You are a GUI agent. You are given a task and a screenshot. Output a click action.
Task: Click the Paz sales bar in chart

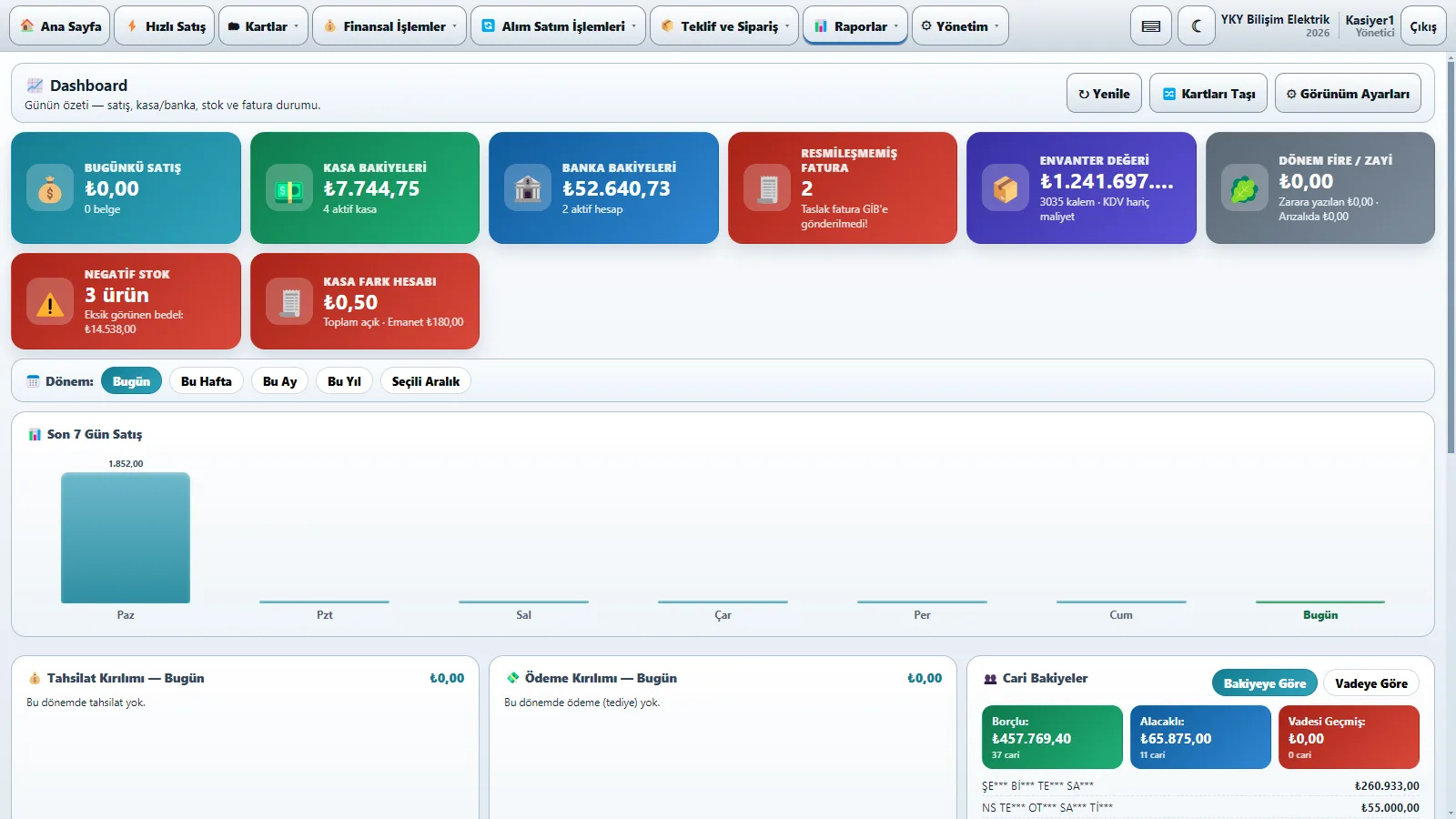click(126, 538)
